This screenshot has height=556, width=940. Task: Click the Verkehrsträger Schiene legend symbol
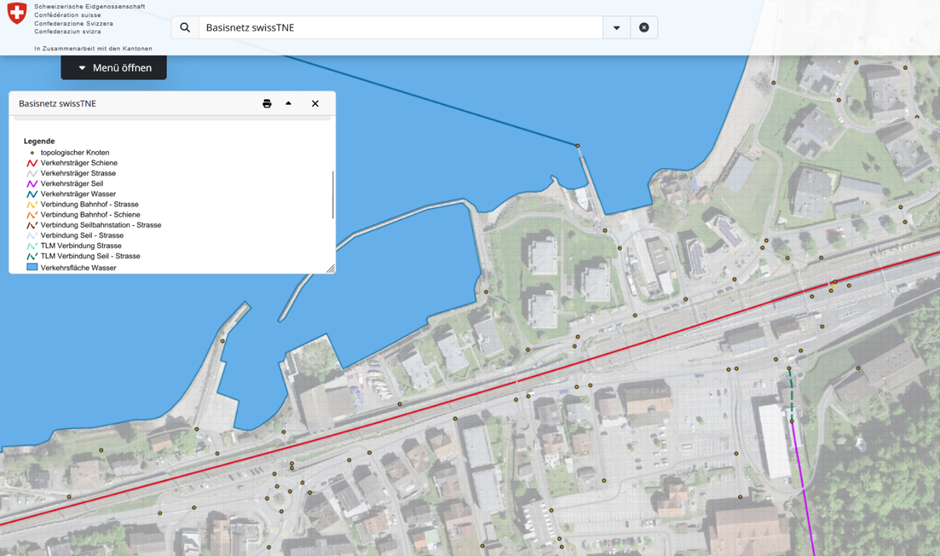(32, 163)
